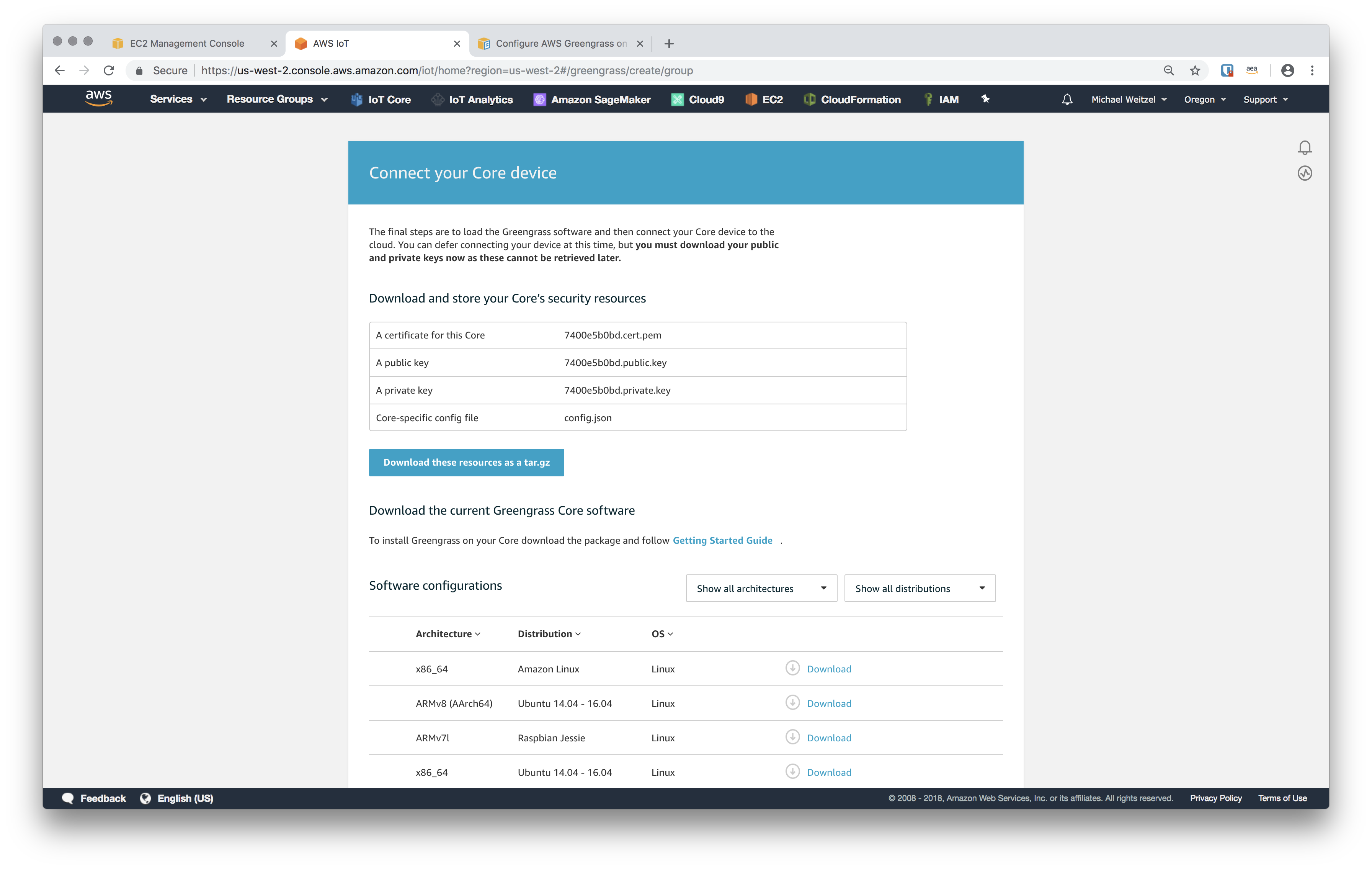Click the download icon for x86_64 Ubuntu row
The image size is (1372, 870).
click(792, 771)
